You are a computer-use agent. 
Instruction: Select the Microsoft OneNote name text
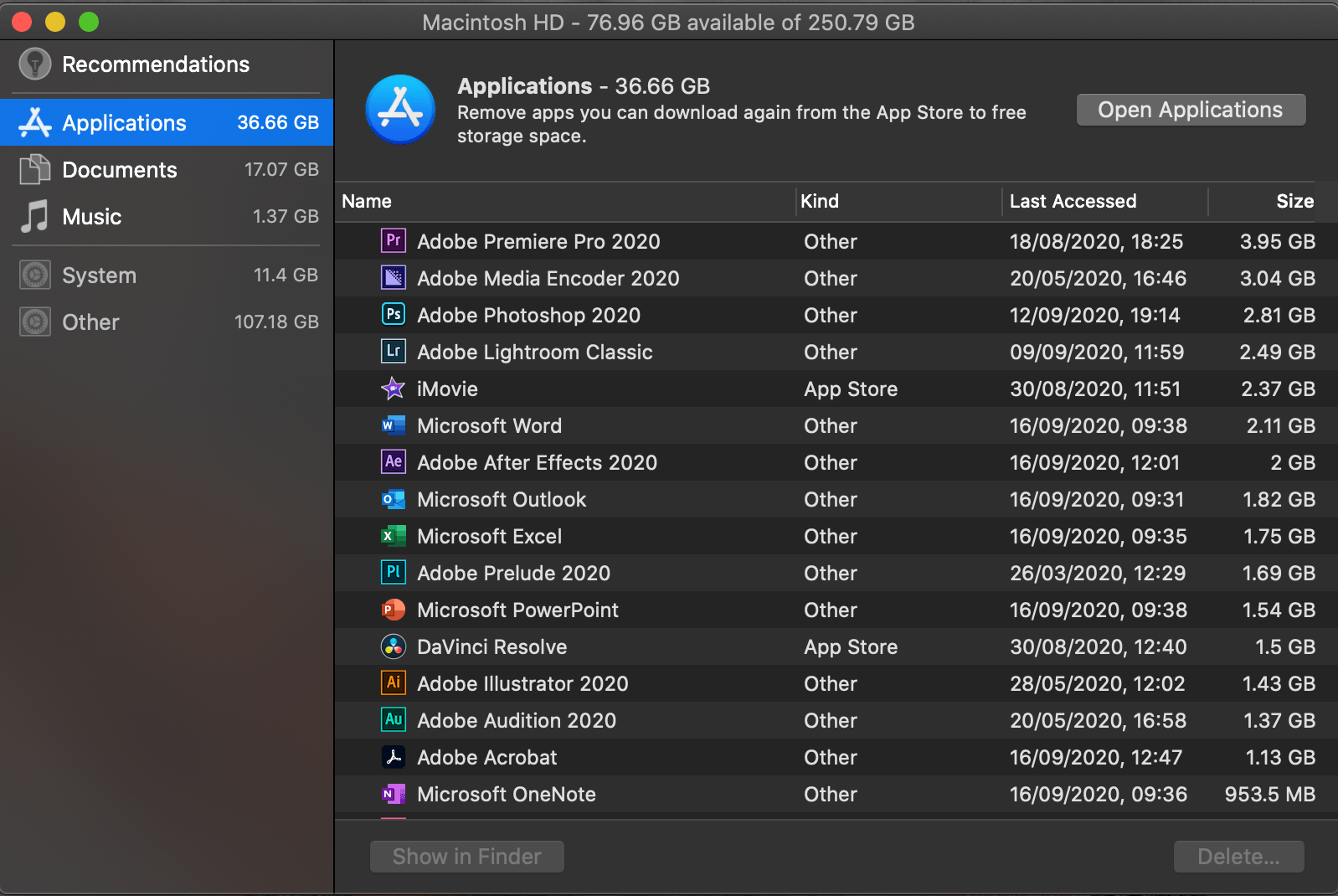[x=507, y=794]
